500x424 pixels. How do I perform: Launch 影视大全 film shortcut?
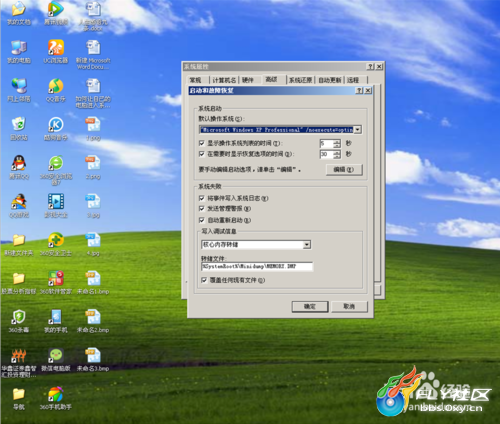56,202
